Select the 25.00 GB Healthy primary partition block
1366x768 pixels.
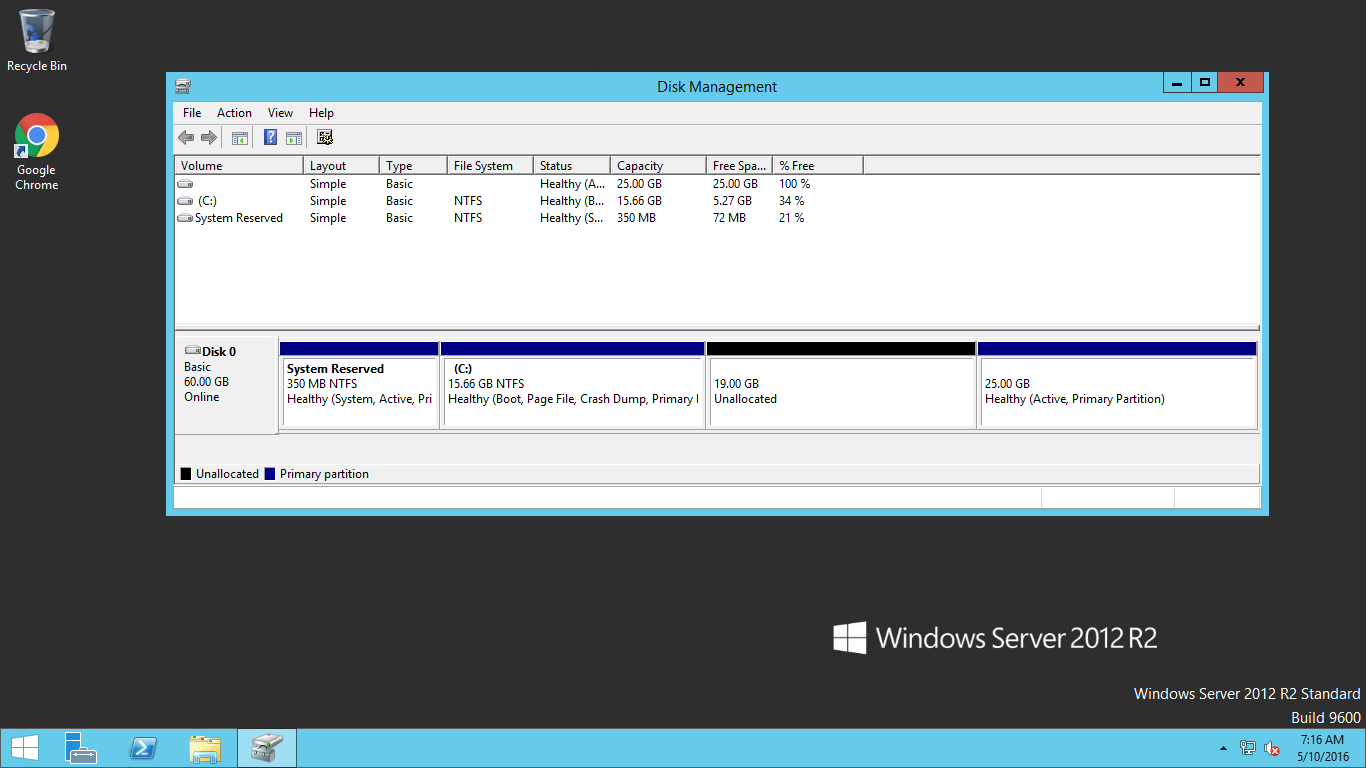(x=1117, y=385)
